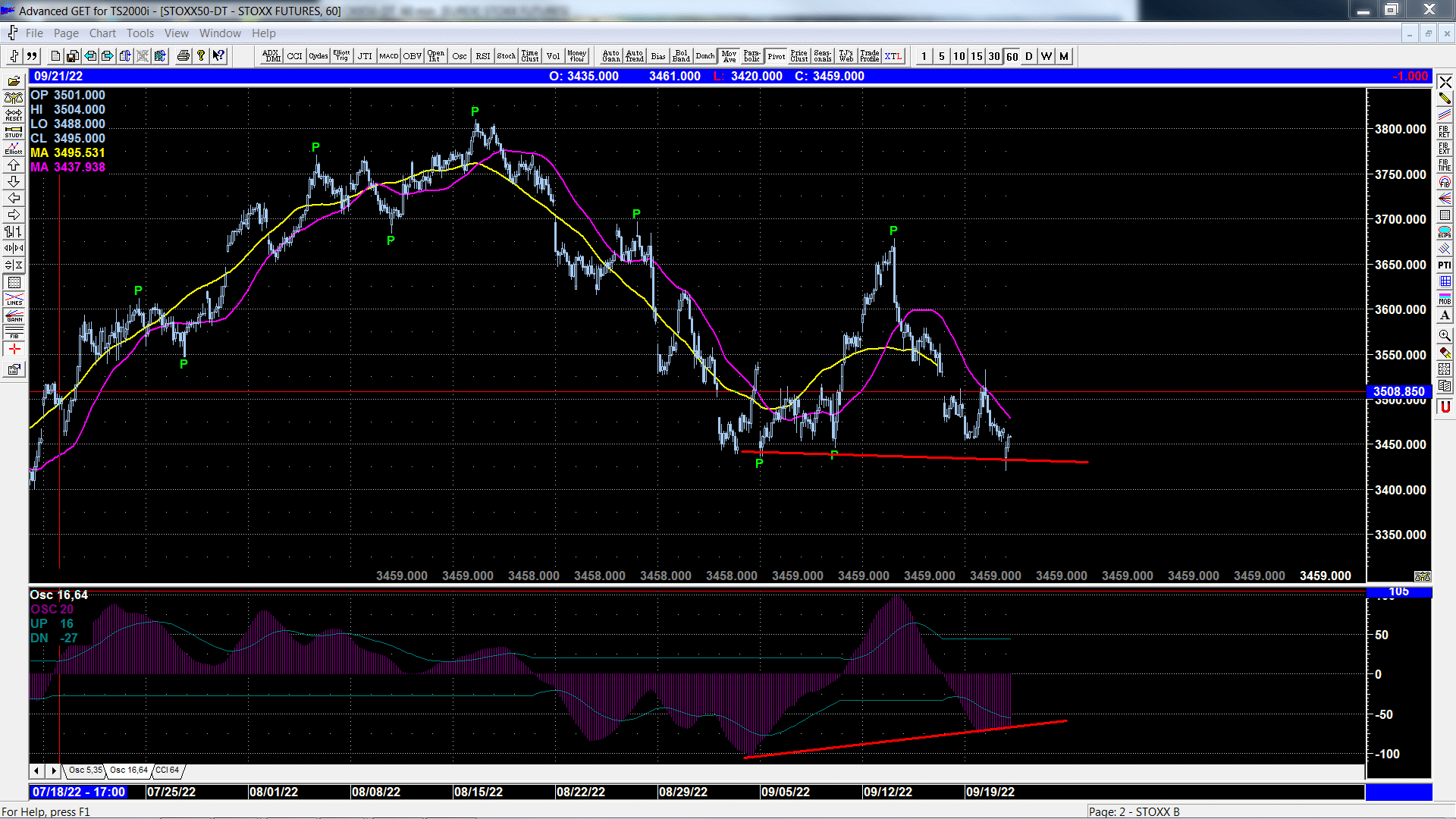Select the LINES drawing tool icon
Screen dimensions: 1456x819
coord(14,299)
